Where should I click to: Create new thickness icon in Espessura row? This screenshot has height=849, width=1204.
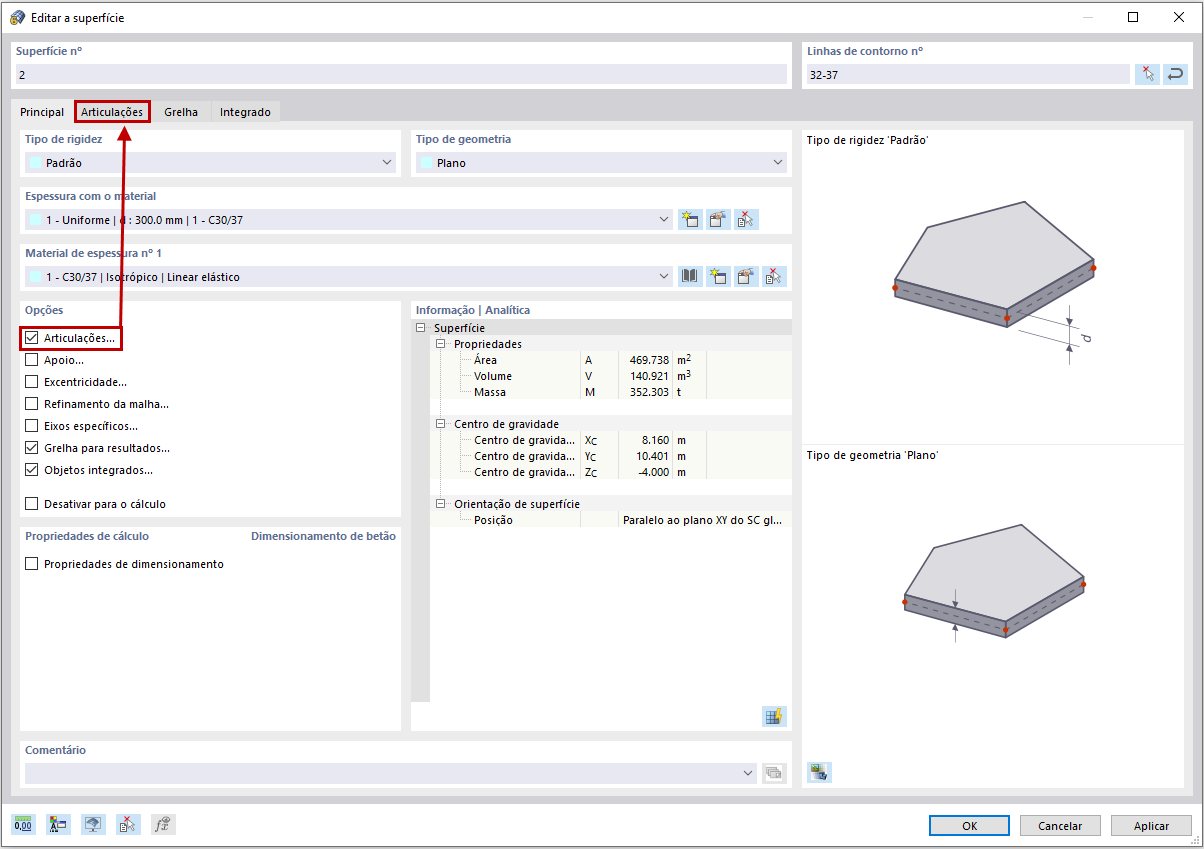pyautogui.click(x=689, y=220)
